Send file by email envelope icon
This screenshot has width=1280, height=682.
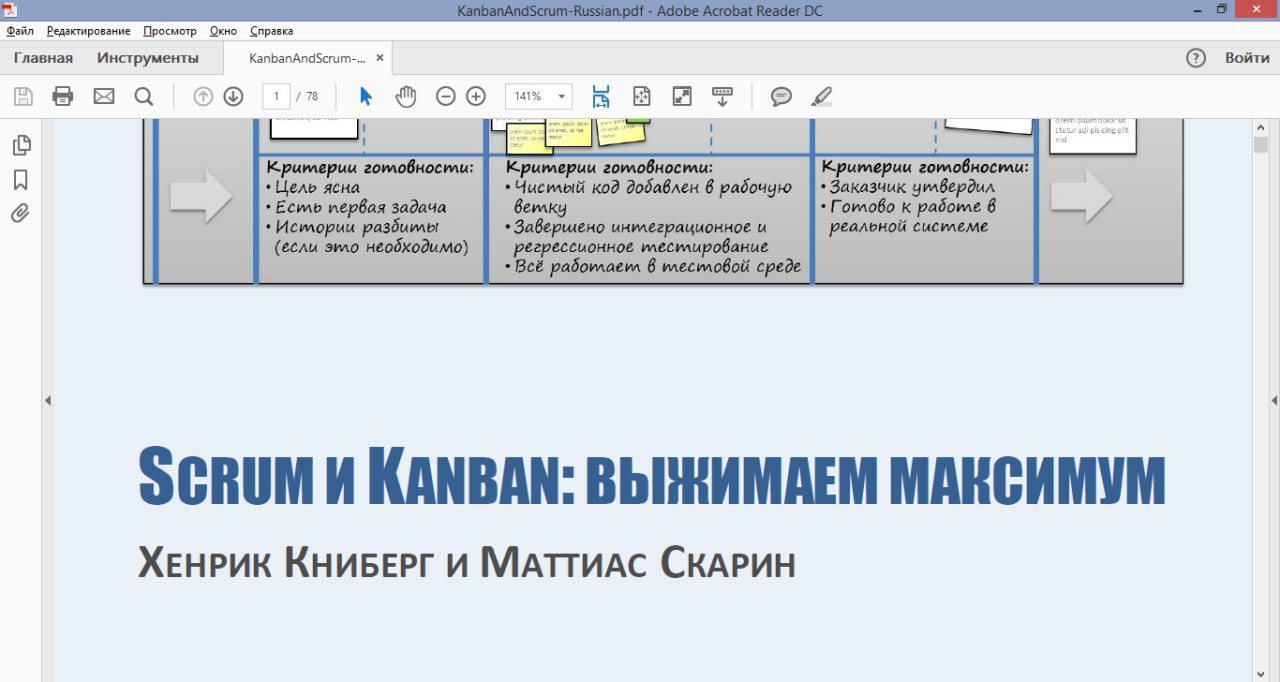tap(104, 96)
